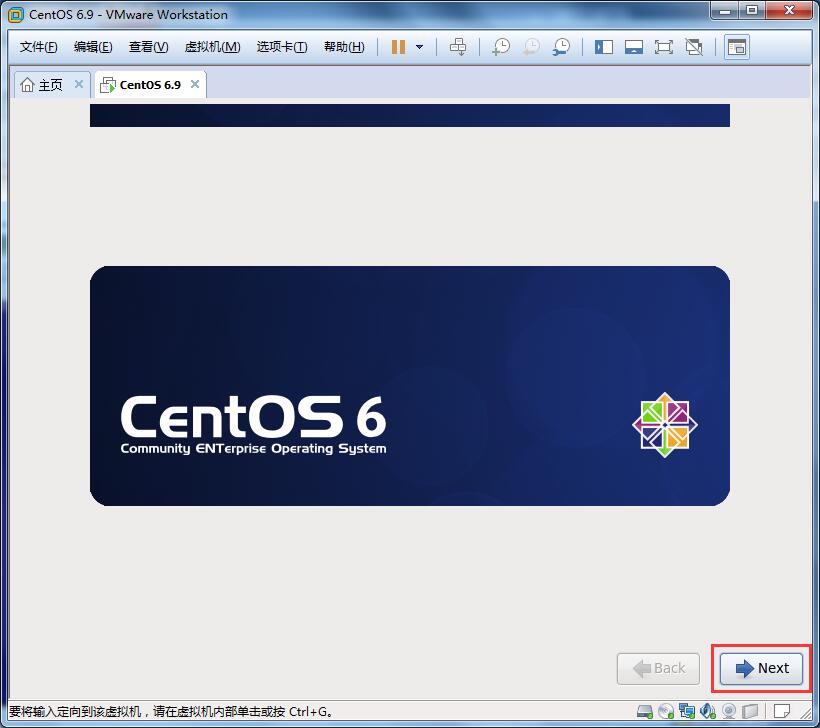
Task: Click the webcam device status icon
Action: click(729, 711)
